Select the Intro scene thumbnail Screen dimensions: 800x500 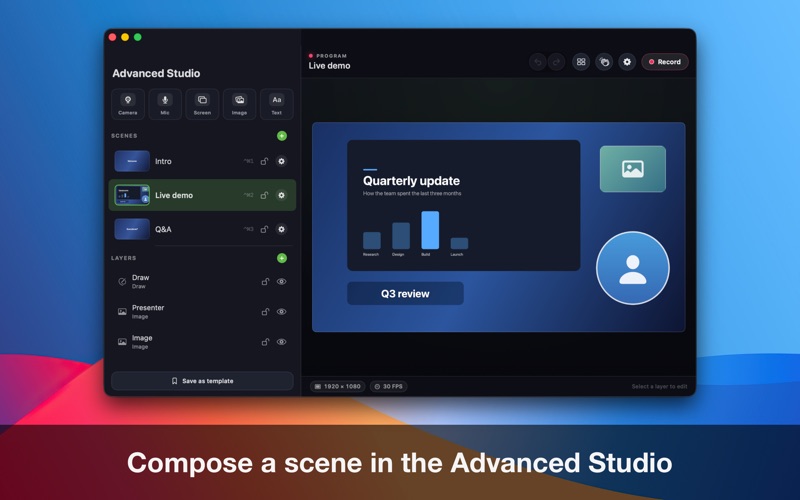132,161
